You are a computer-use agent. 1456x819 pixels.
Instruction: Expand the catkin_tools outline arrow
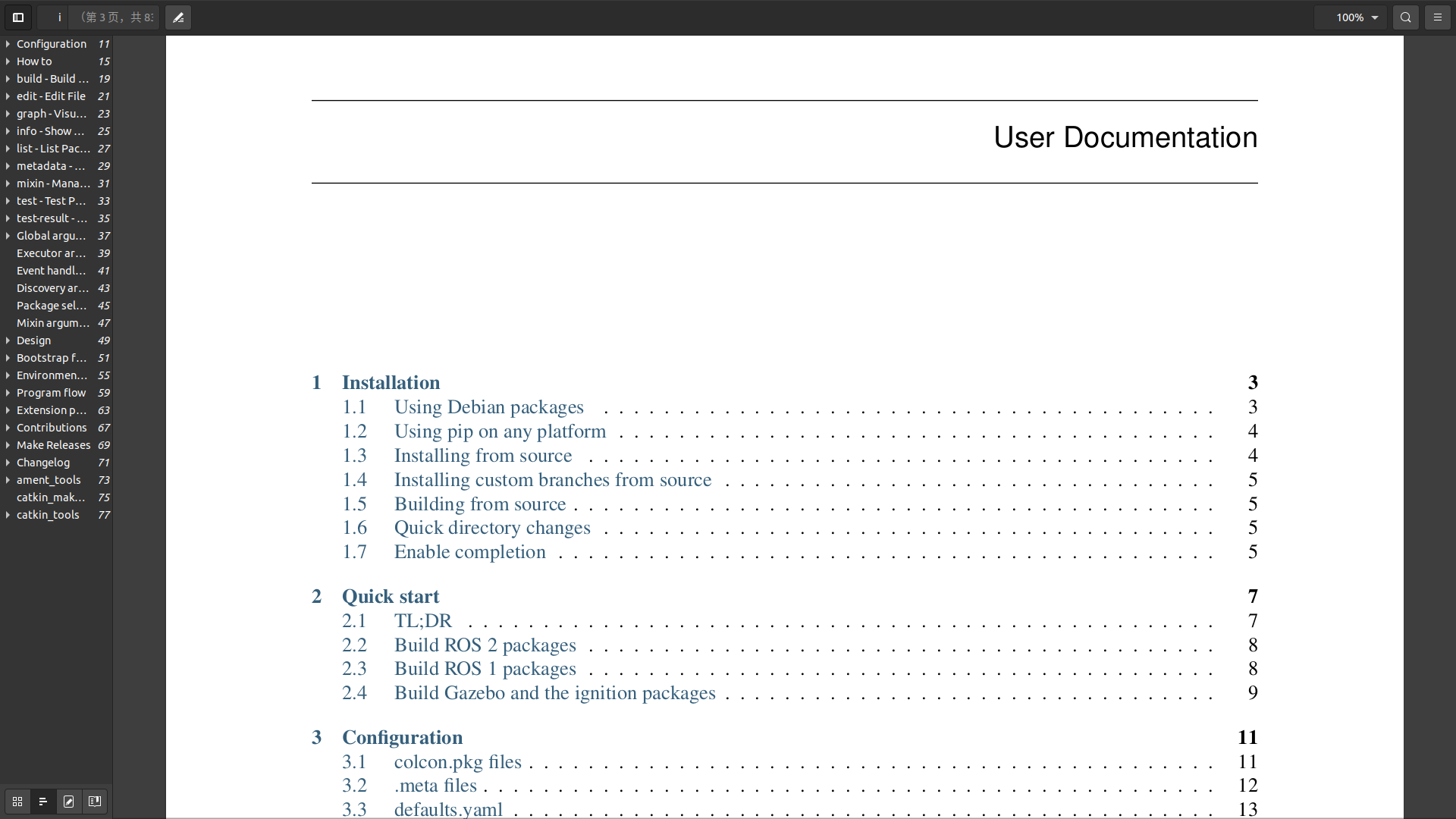coord(8,515)
